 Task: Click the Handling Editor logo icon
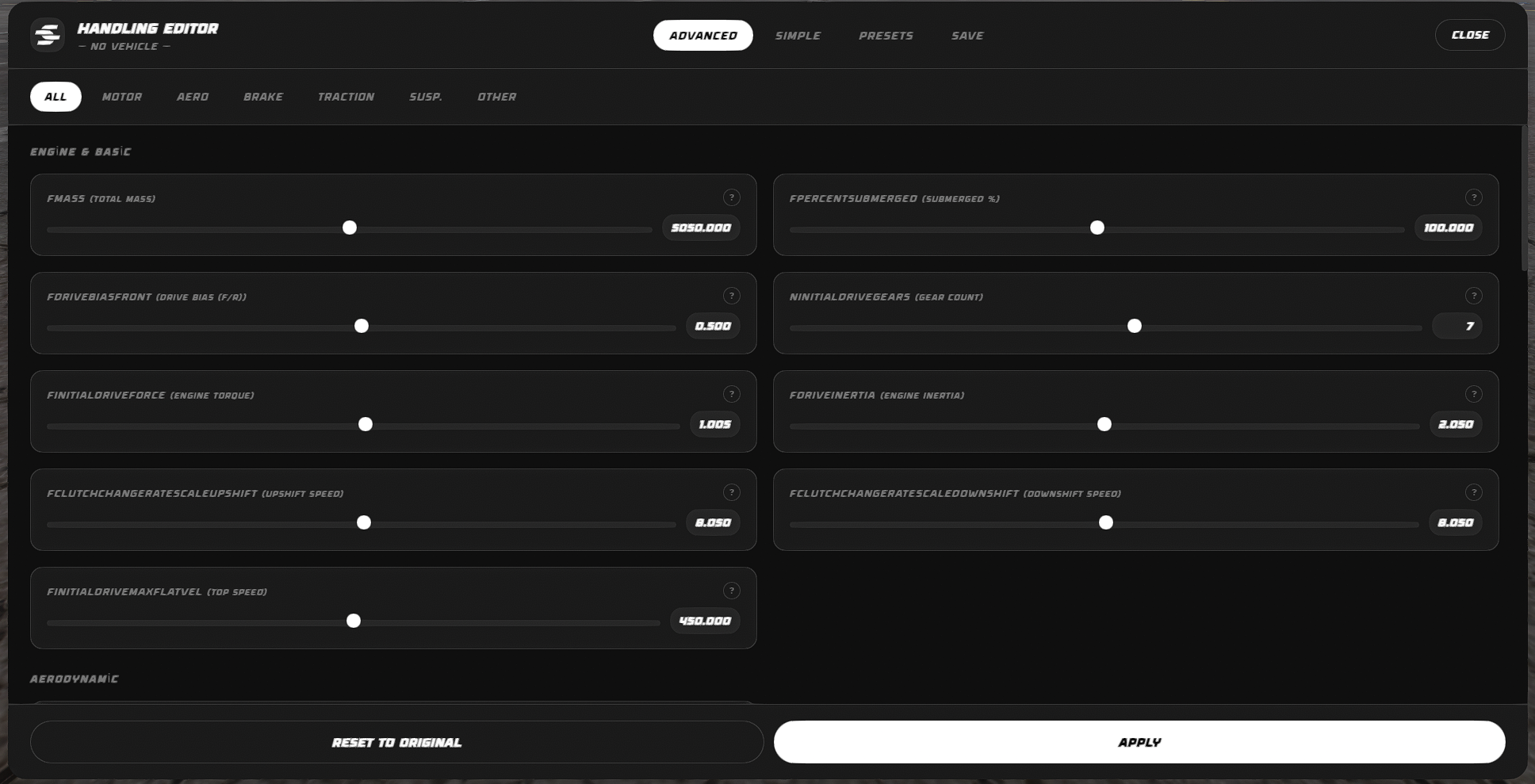pos(48,35)
